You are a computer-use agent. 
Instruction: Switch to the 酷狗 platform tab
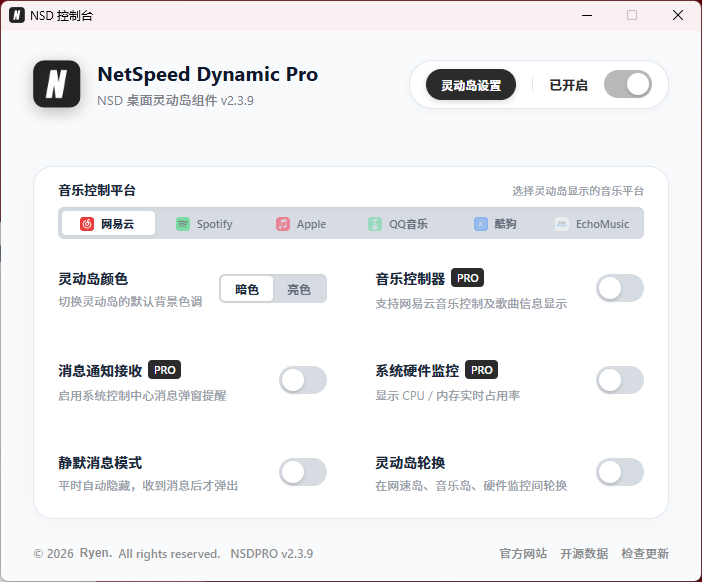[x=495, y=223]
